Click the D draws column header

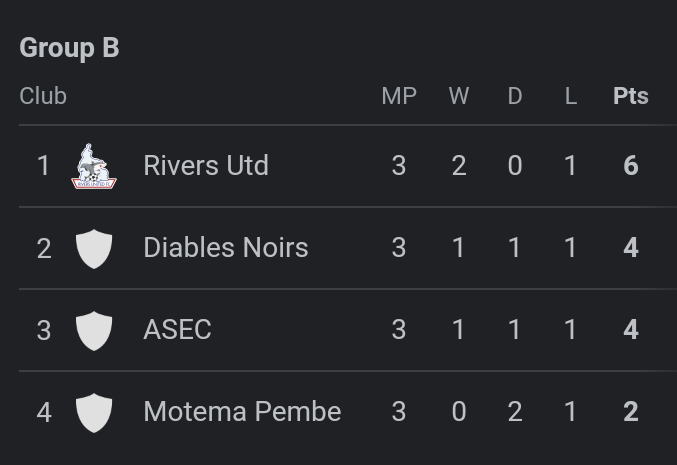(515, 96)
